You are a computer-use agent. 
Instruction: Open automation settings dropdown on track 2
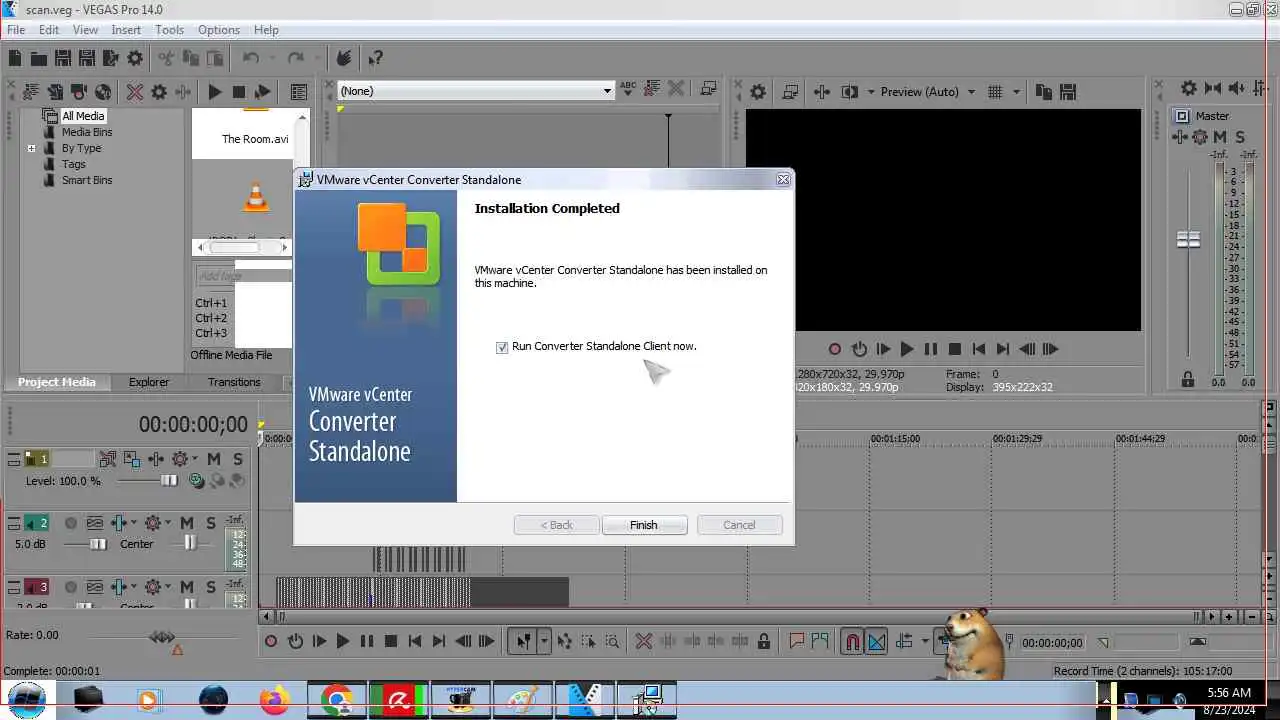coord(169,523)
